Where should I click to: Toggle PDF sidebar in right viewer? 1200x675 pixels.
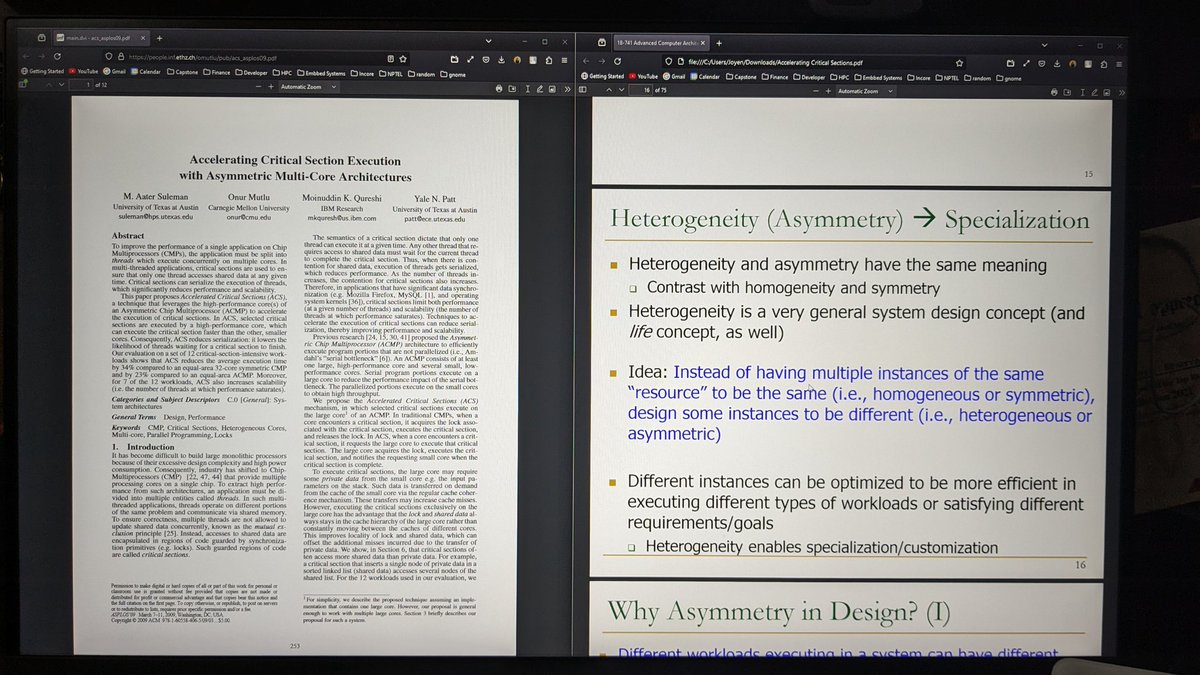583,91
